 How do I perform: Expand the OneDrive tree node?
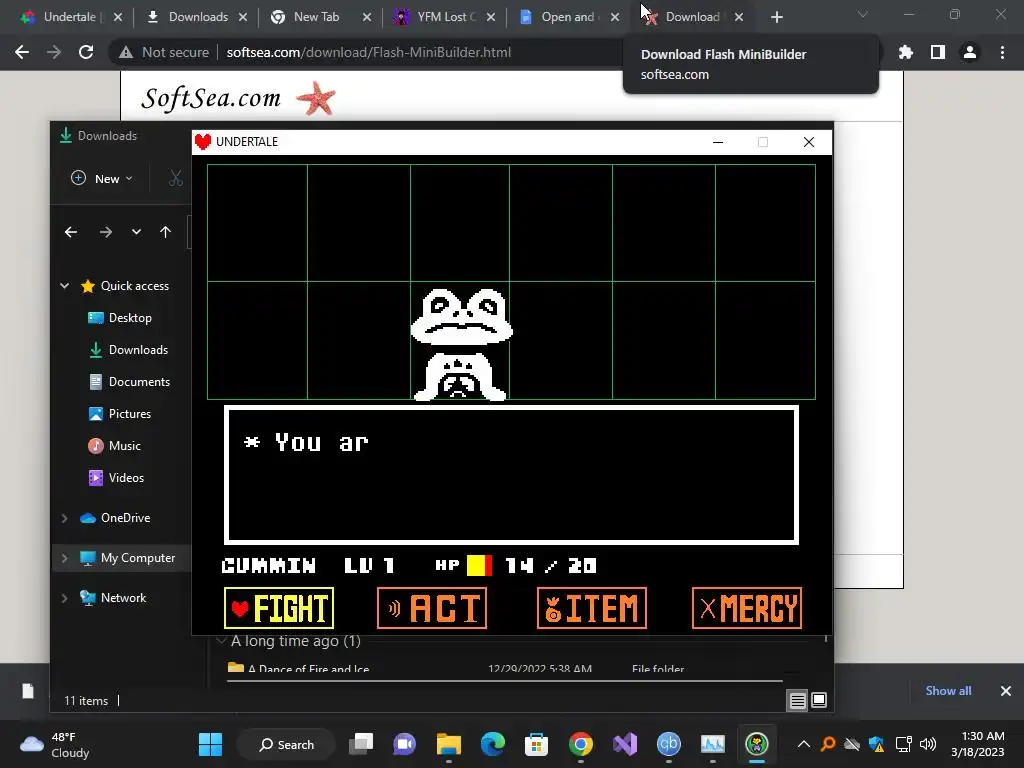(x=65, y=518)
